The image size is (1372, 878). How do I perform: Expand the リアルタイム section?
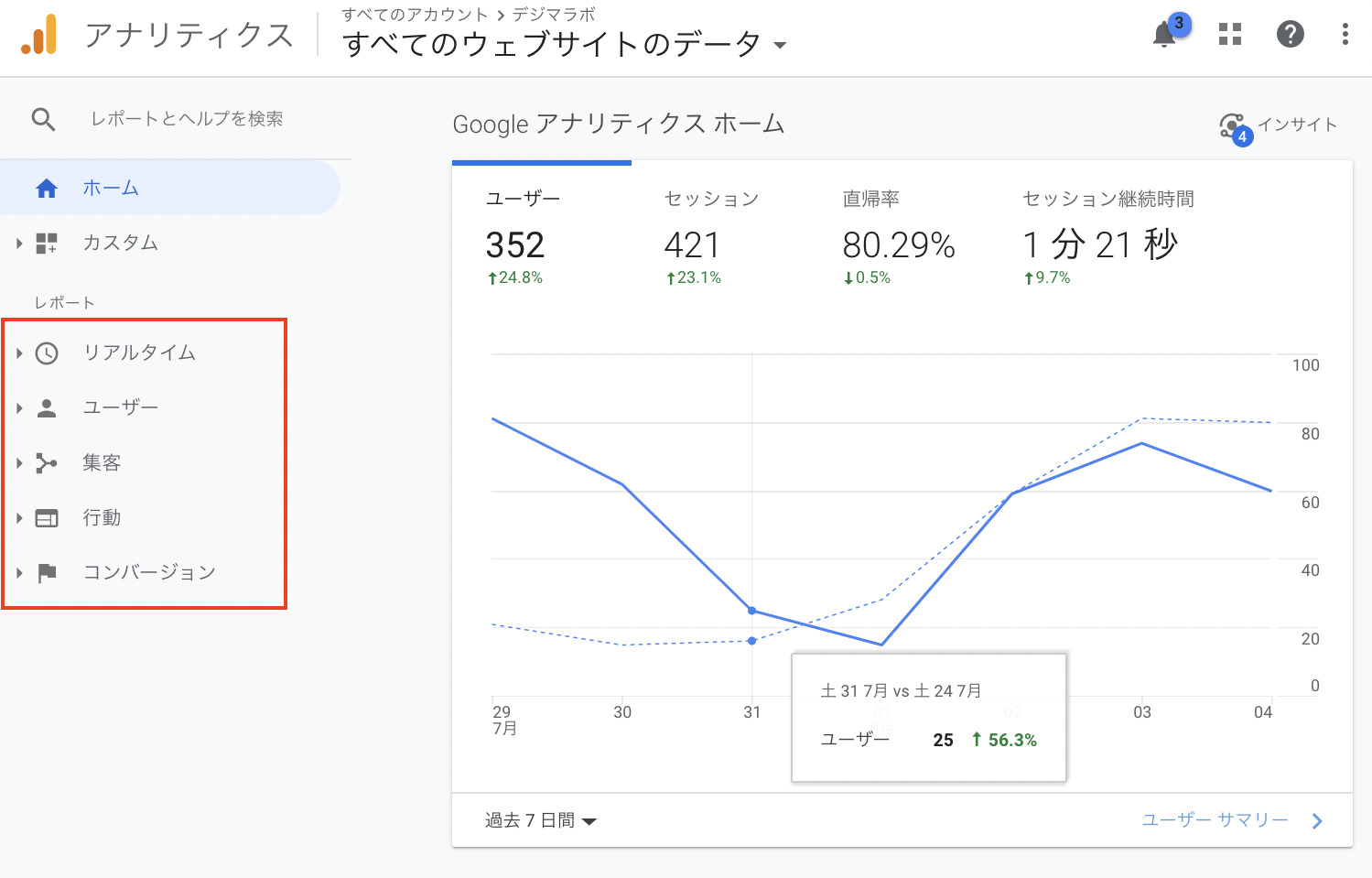pyautogui.click(x=19, y=352)
